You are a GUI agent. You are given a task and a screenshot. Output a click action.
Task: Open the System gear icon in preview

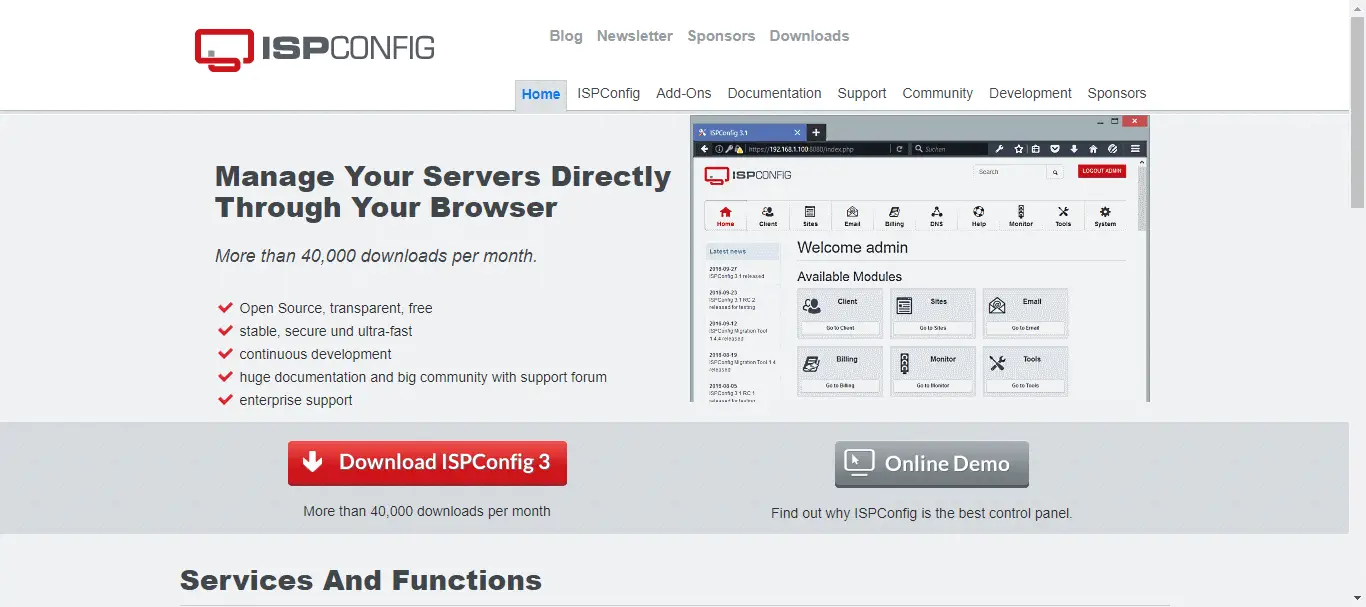[x=1105, y=212]
